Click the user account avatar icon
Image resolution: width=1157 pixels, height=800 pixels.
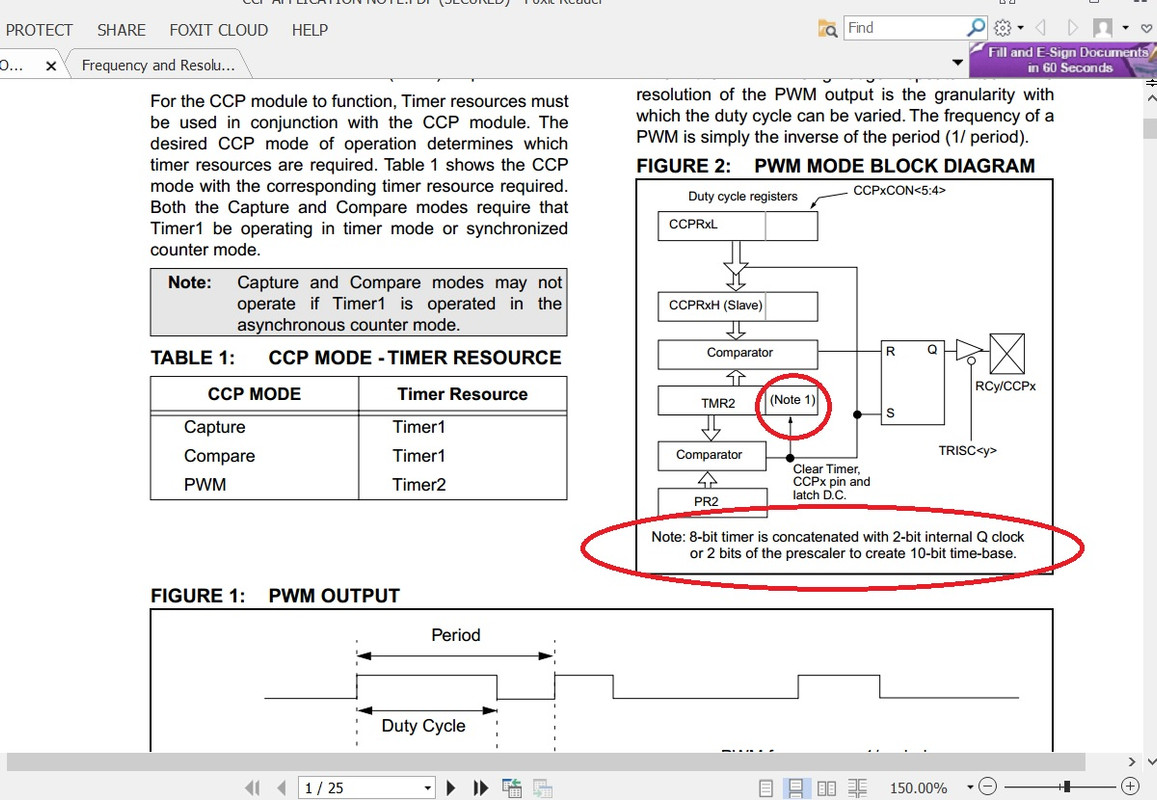coord(1102,28)
